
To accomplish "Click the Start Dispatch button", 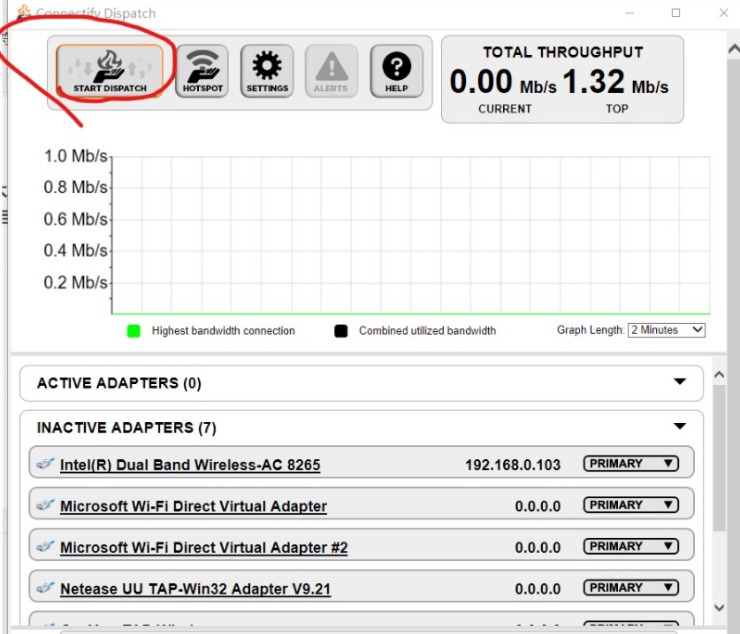I will coord(109,71).
